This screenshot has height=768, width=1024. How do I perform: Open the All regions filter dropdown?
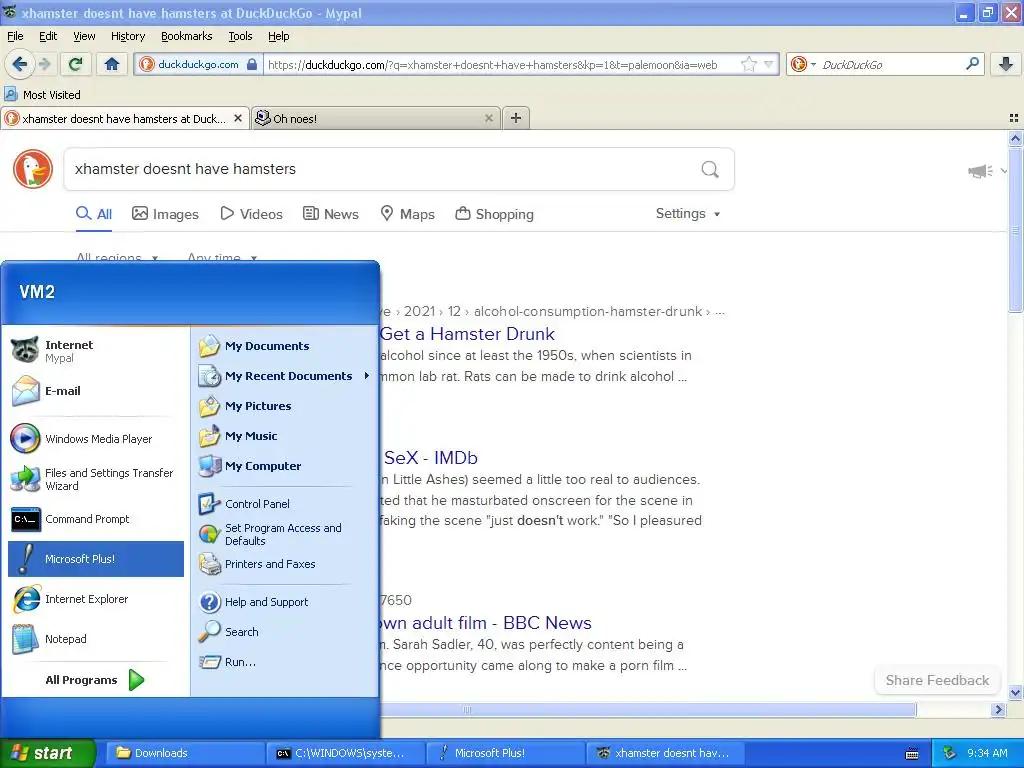118,257
